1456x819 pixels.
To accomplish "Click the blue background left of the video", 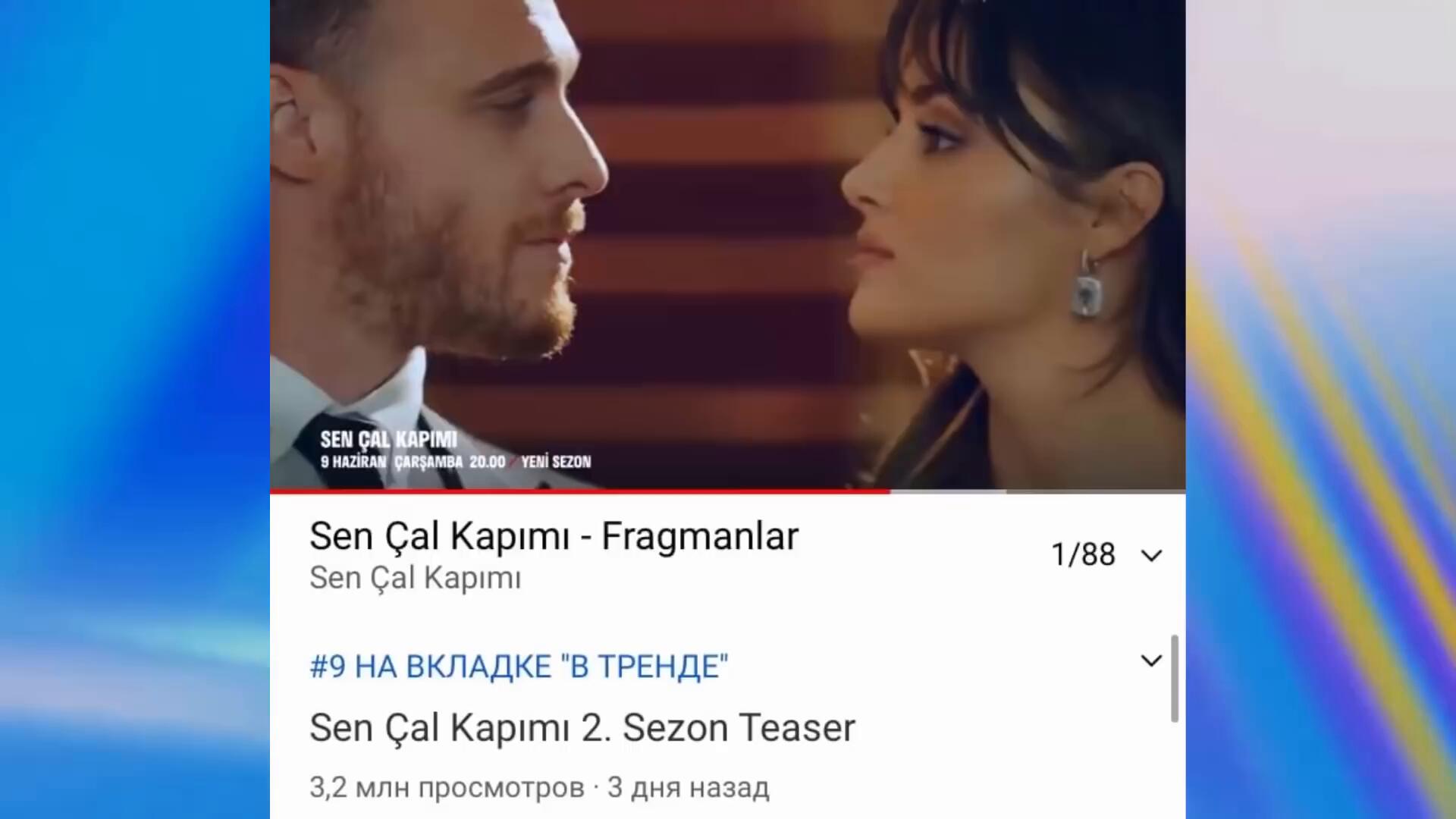I will 135,409.
